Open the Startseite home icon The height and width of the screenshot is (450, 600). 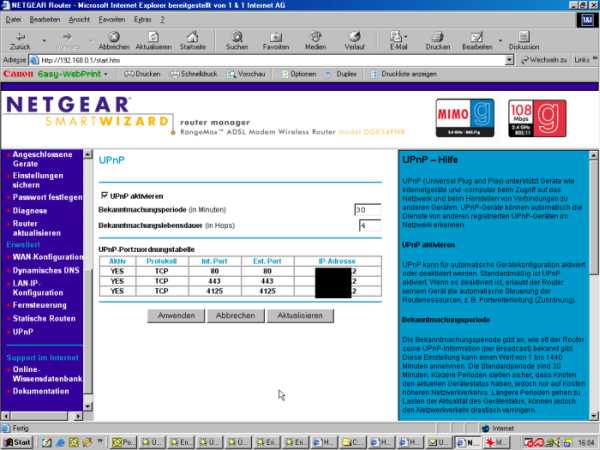(x=192, y=41)
